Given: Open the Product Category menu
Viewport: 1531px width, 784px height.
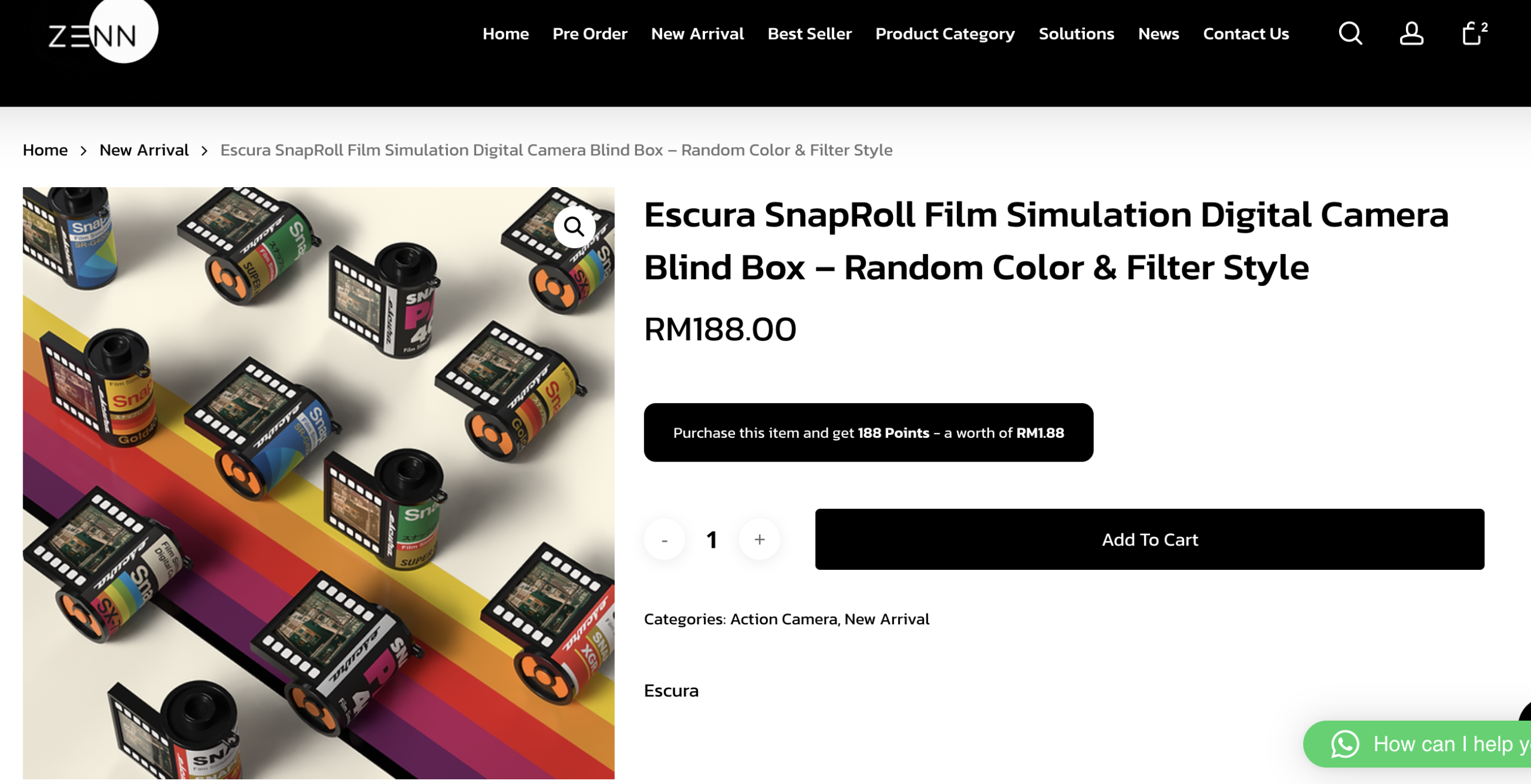Looking at the screenshot, I should coord(945,34).
